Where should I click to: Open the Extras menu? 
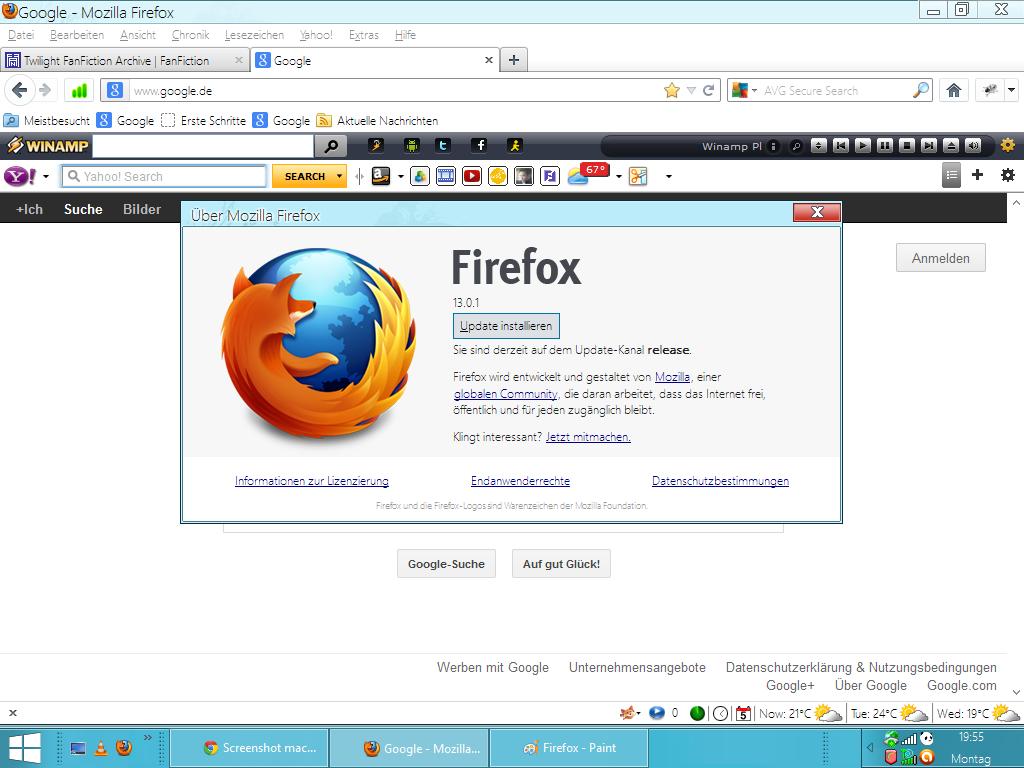click(x=364, y=35)
